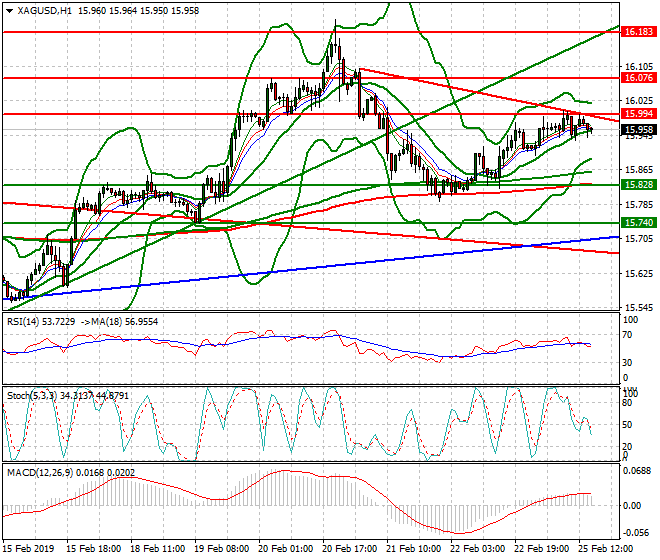Screen dimensions: 660x560
Task: Select the 20 Feb 17:00 time label
Action: tap(350, 549)
